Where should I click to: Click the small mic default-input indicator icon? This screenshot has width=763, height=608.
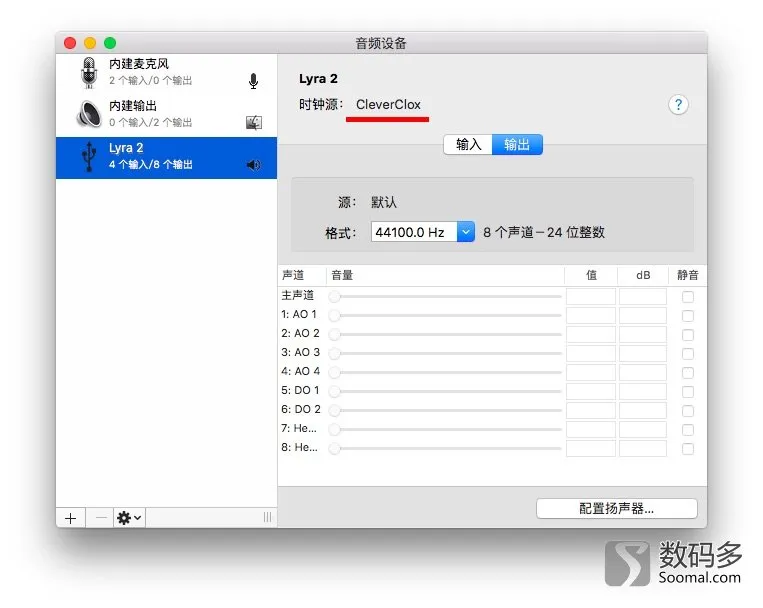pos(253,81)
